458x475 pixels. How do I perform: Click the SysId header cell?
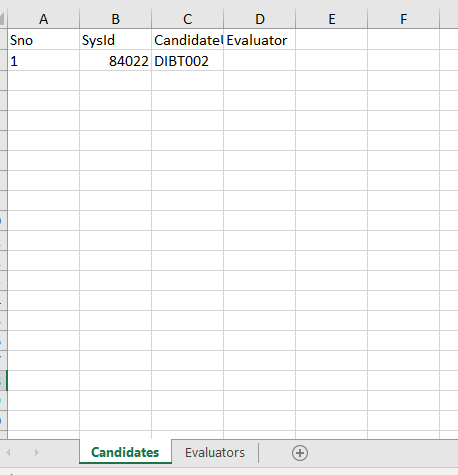pyautogui.click(x=115, y=40)
